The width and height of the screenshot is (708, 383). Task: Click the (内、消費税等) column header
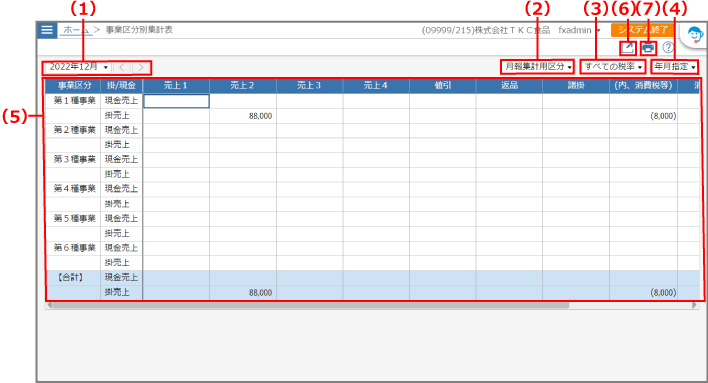(x=643, y=85)
